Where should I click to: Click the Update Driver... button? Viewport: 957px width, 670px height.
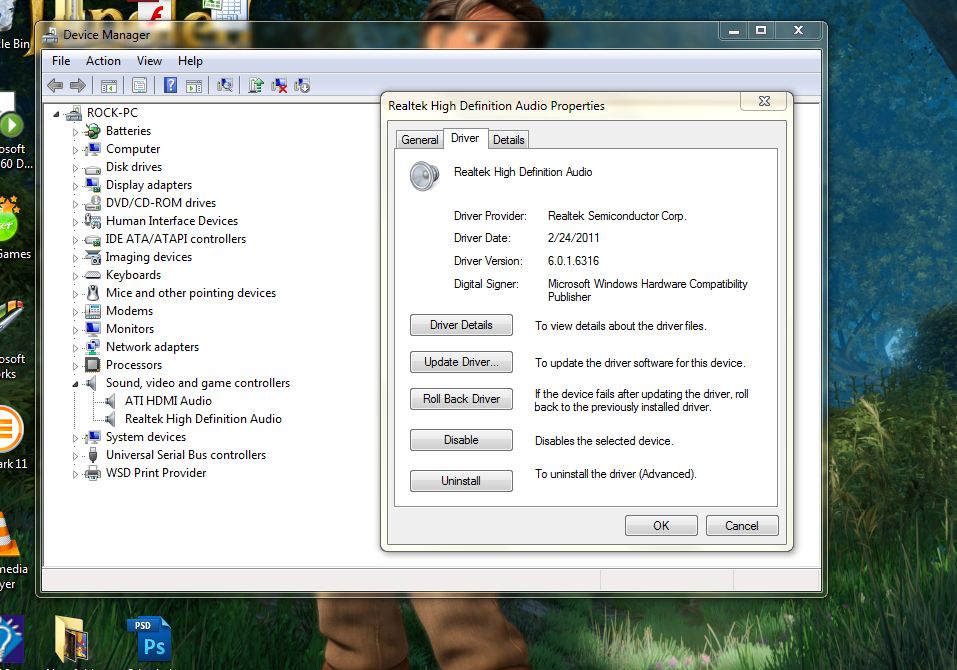pos(461,362)
